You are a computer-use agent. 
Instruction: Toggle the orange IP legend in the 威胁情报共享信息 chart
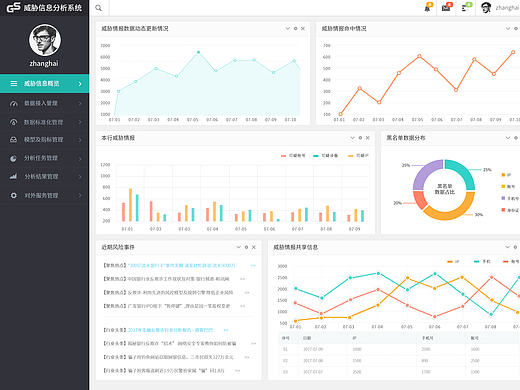(453, 262)
